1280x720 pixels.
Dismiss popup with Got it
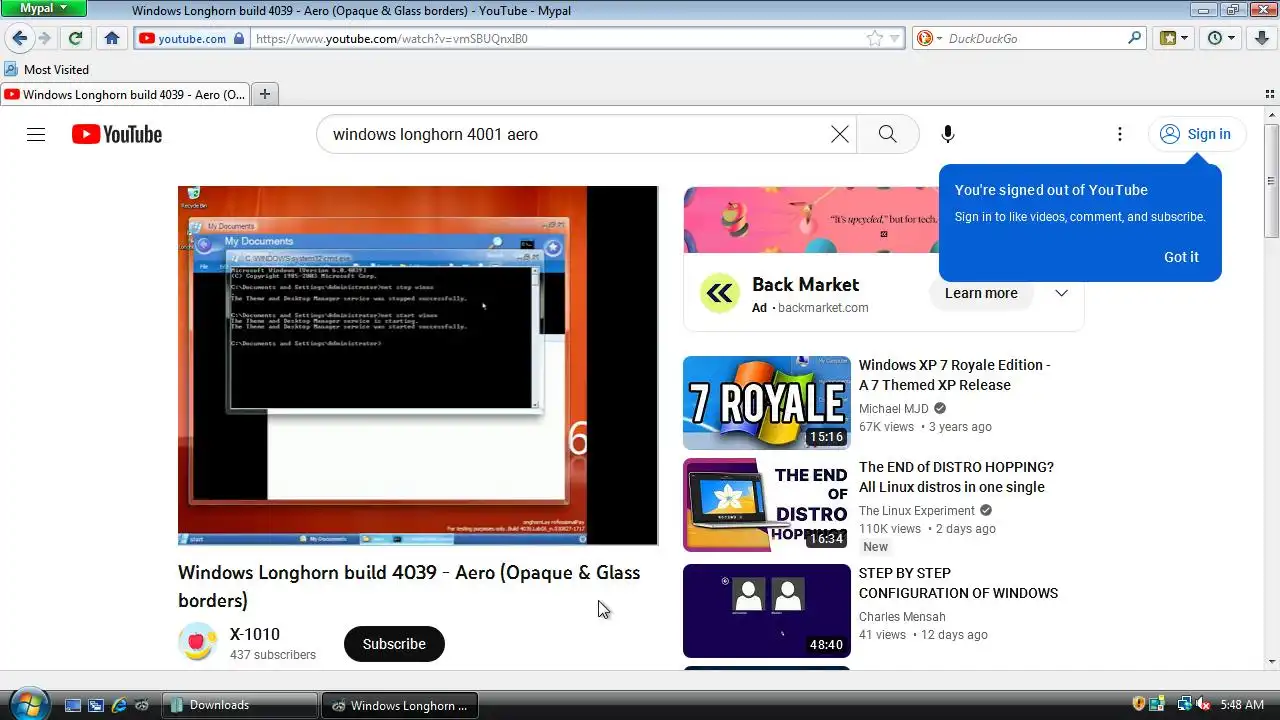[x=1181, y=257]
